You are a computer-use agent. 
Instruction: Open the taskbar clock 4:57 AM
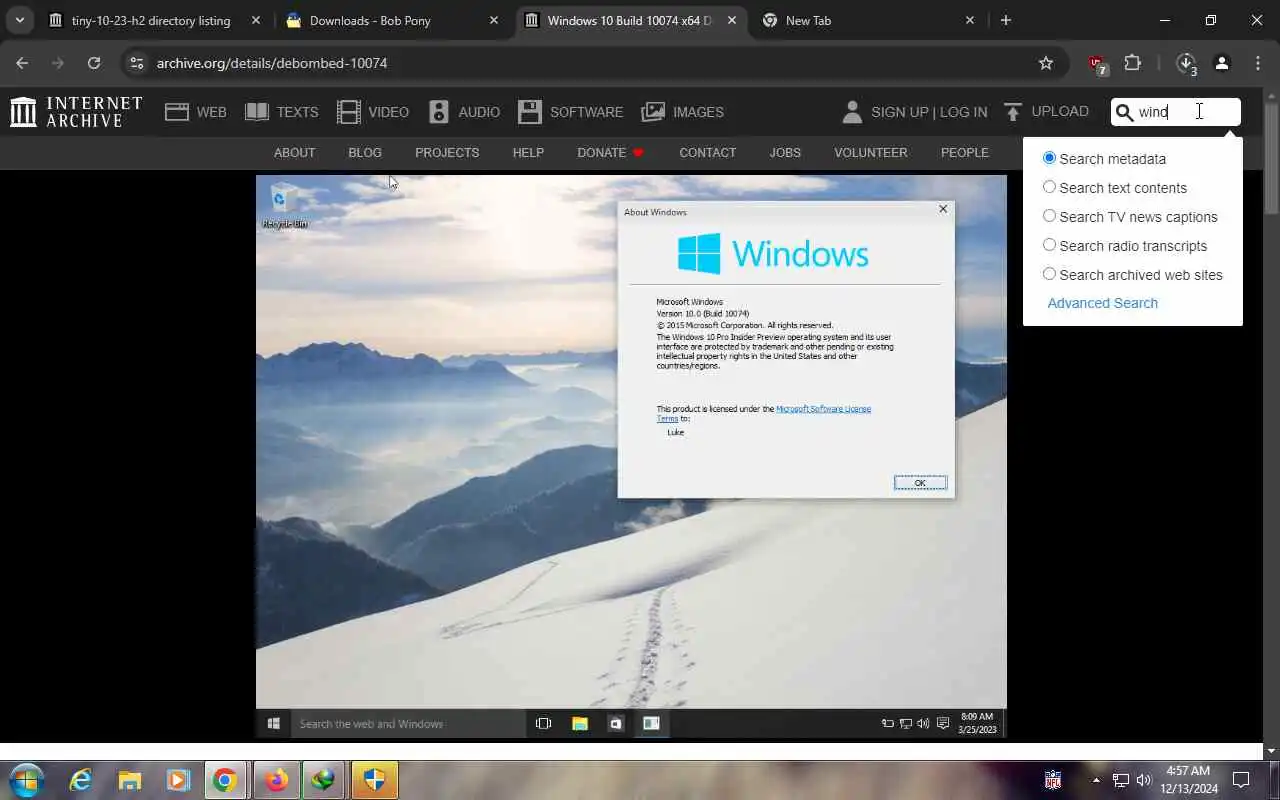coord(1187,780)
